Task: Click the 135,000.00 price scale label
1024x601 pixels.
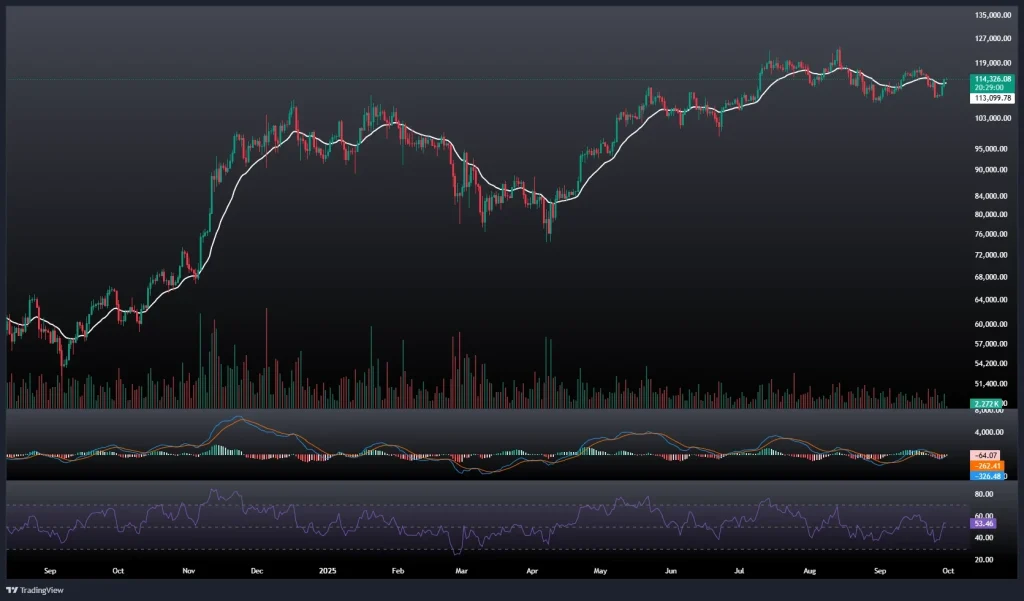Action: (x=993, y=16)
